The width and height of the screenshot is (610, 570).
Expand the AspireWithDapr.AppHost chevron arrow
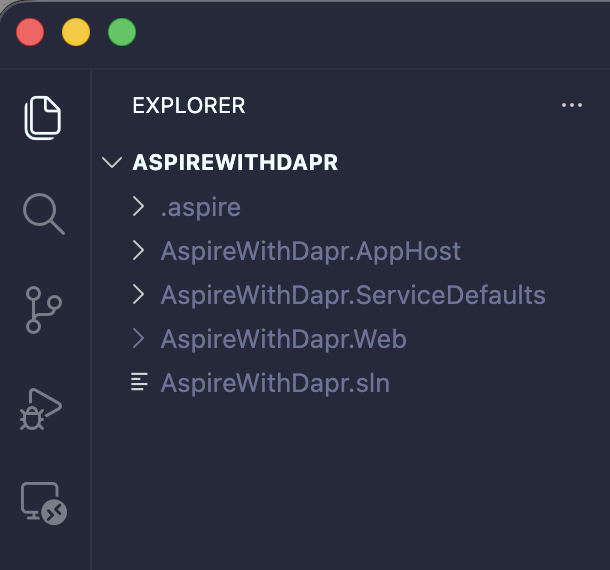pos(139,251)
